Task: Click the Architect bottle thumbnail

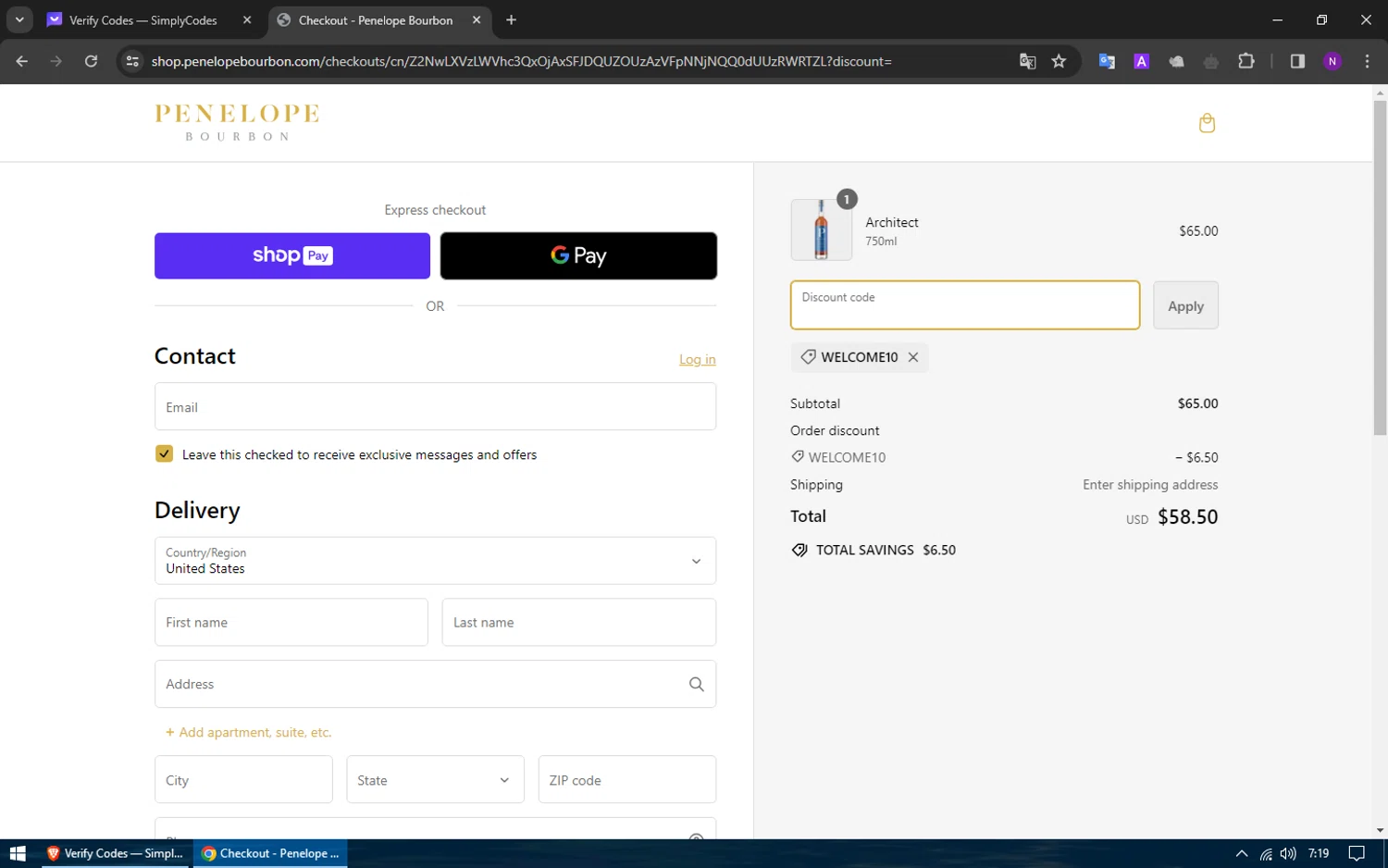Action: coord(822,229)
